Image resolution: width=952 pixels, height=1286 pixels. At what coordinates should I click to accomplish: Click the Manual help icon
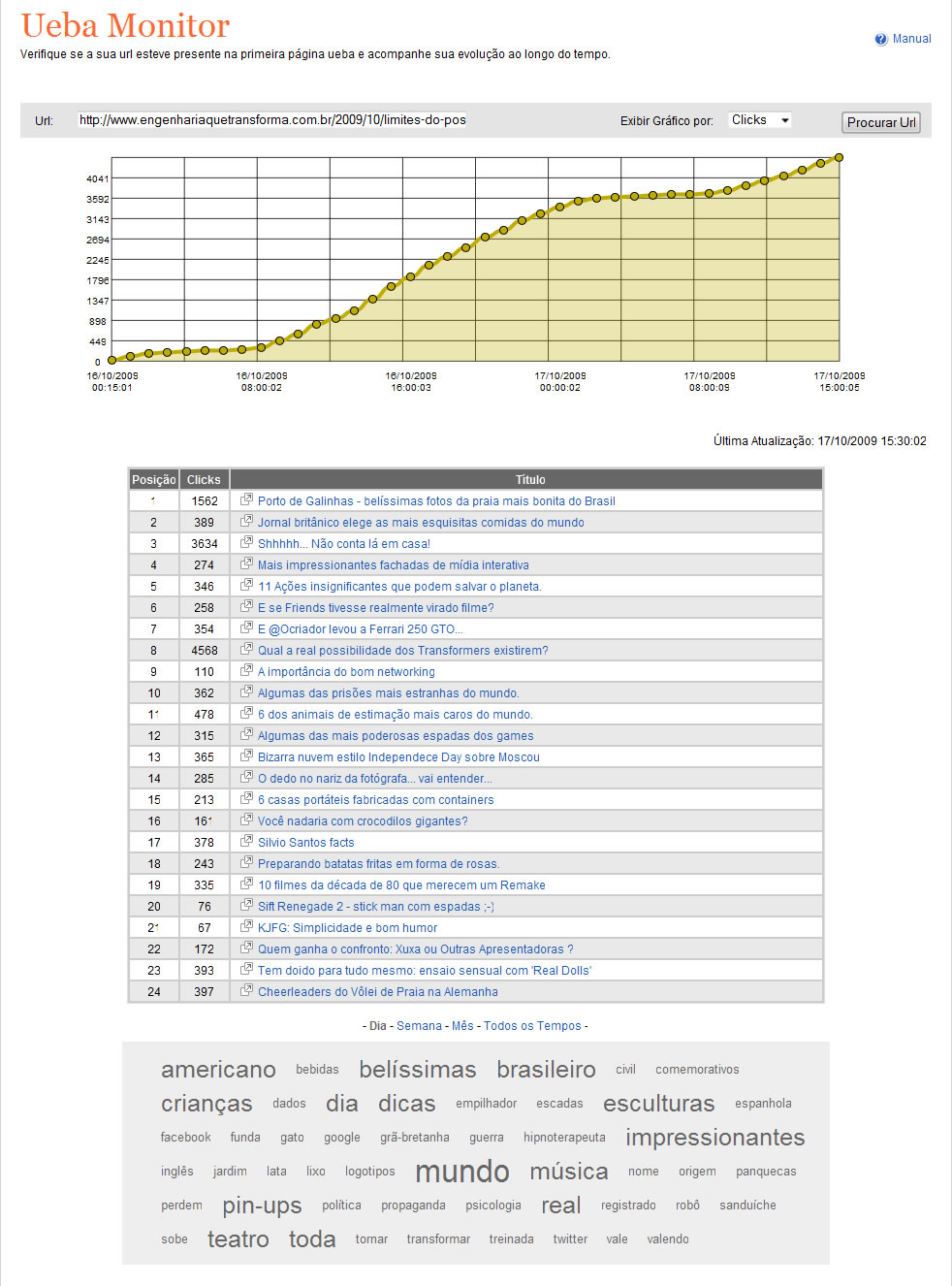click(x=880, y=40)
